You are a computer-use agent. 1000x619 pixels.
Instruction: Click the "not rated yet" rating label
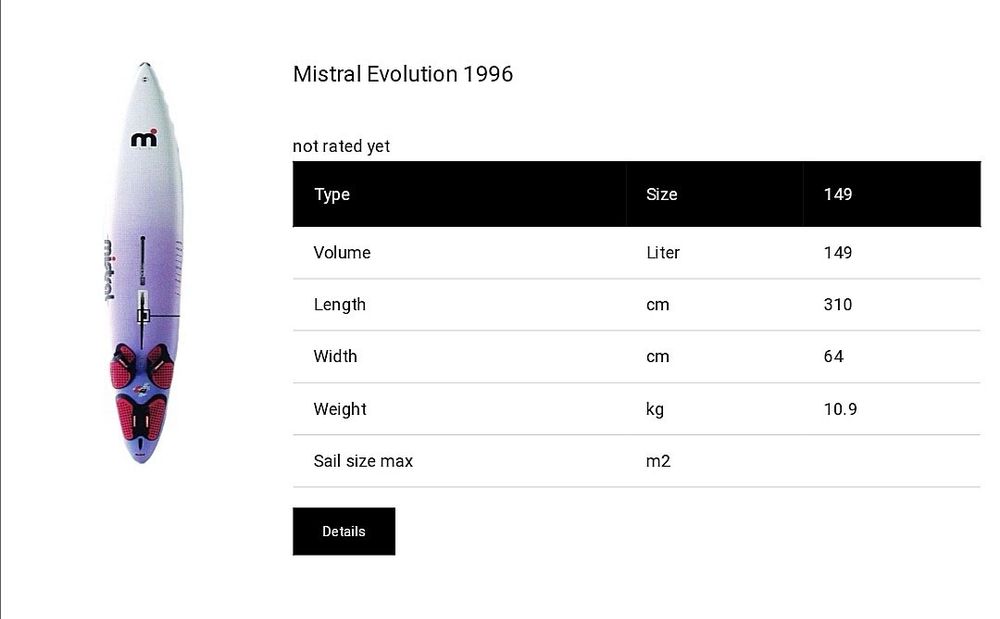point(341,146)
